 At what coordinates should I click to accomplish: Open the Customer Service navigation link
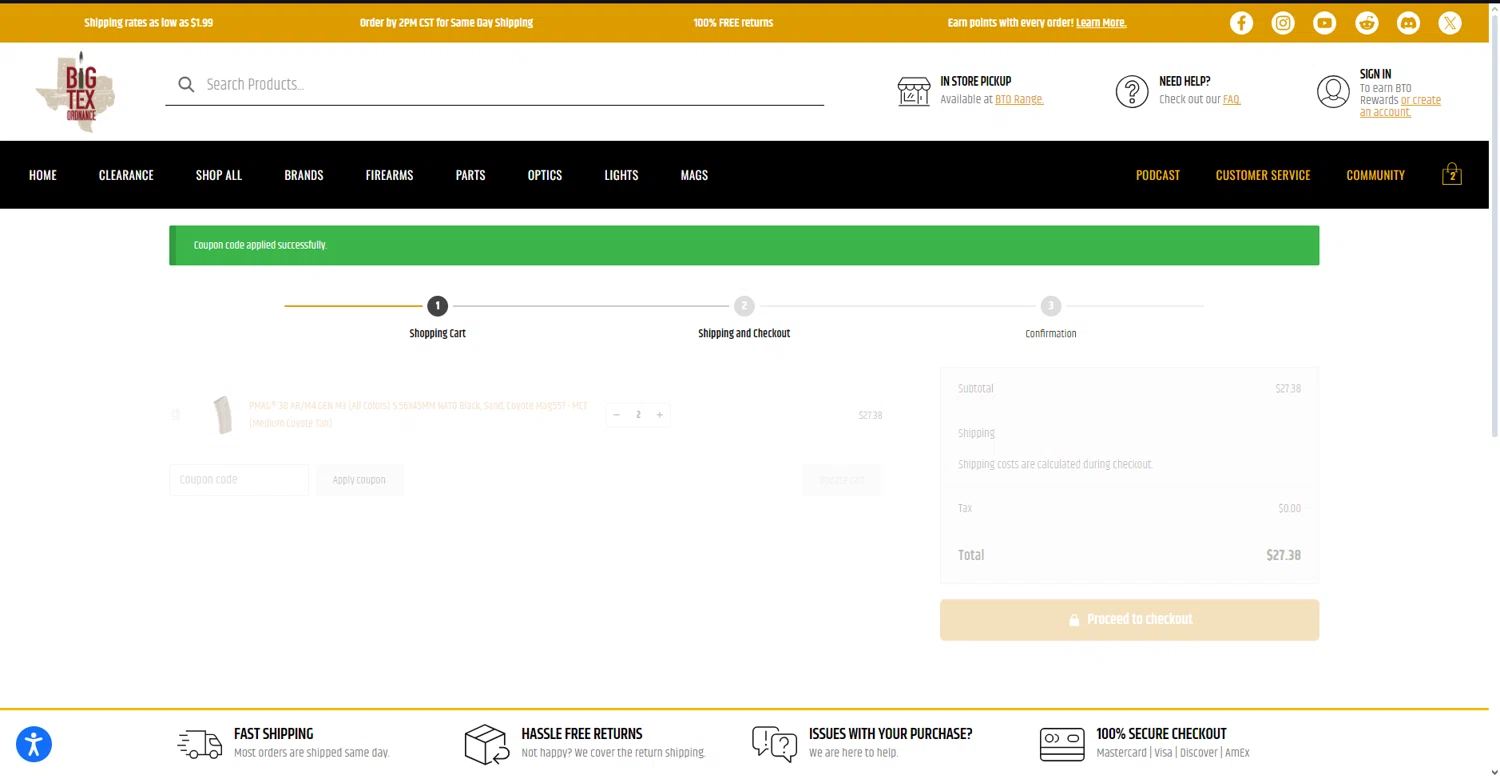pyautogui.click(x=1263, y=175)
